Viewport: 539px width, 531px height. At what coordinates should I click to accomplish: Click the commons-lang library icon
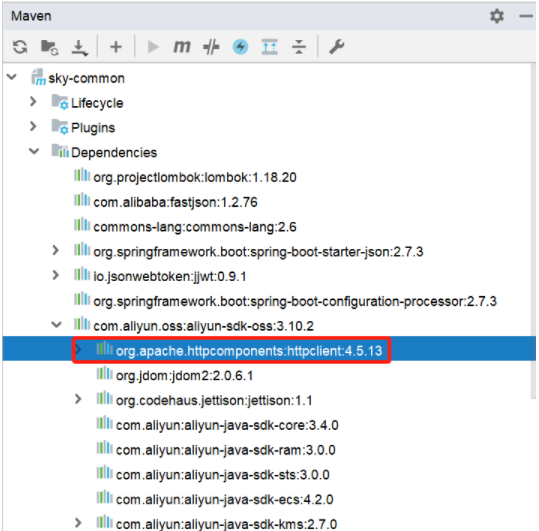pos(82,224)
